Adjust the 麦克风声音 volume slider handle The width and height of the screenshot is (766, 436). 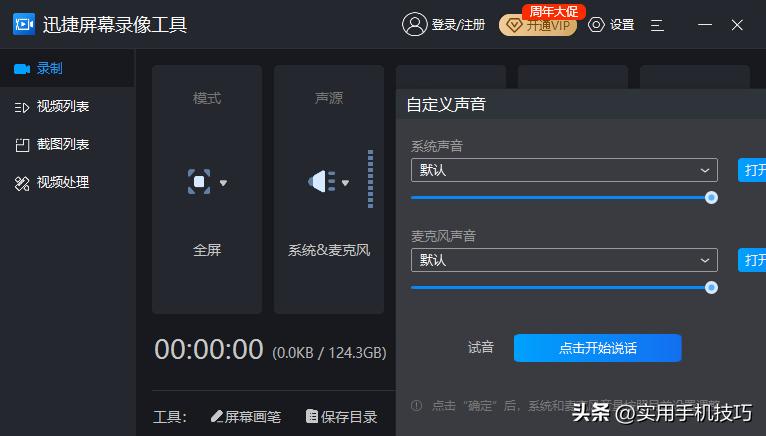pos(711,287)
